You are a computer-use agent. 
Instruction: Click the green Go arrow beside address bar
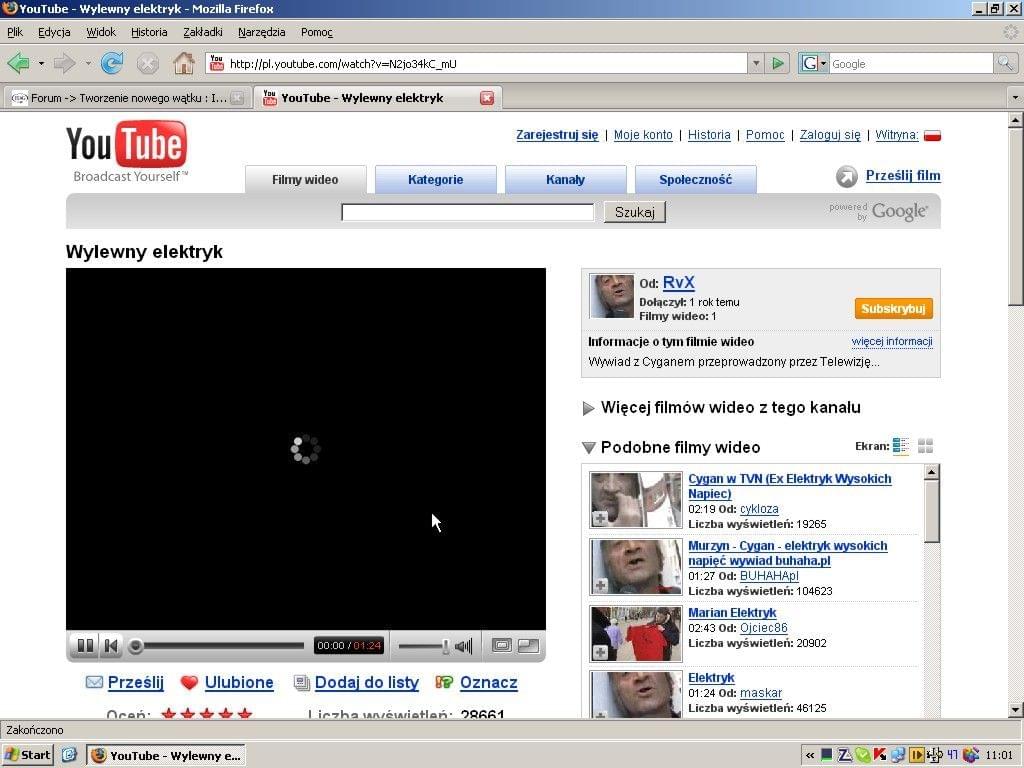(x=777, y=63)
